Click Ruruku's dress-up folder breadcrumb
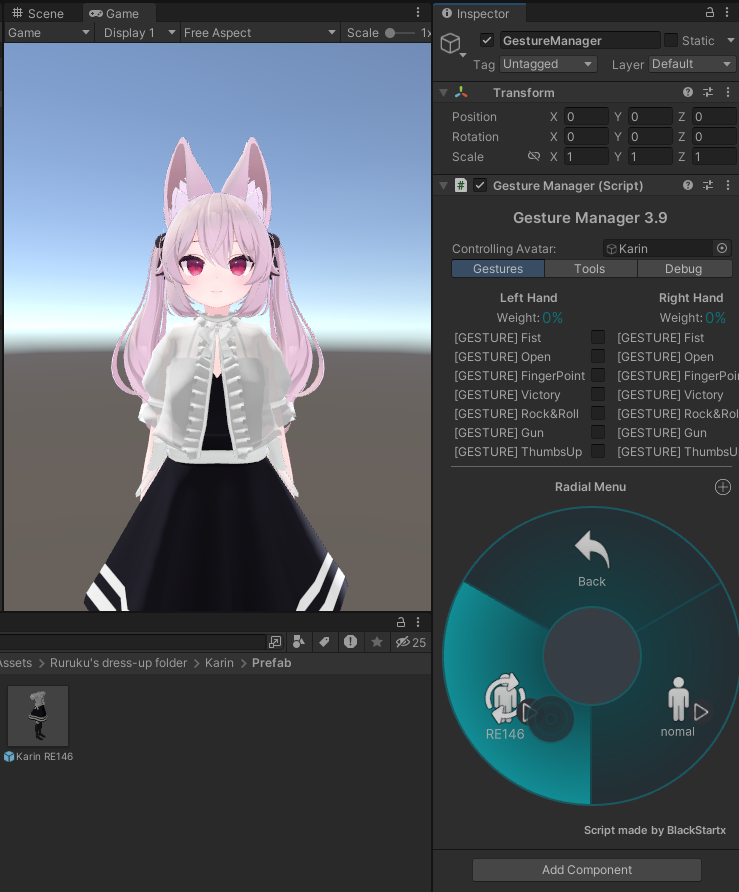The width and height of the screenshot is (739, 892). [118, 663]
